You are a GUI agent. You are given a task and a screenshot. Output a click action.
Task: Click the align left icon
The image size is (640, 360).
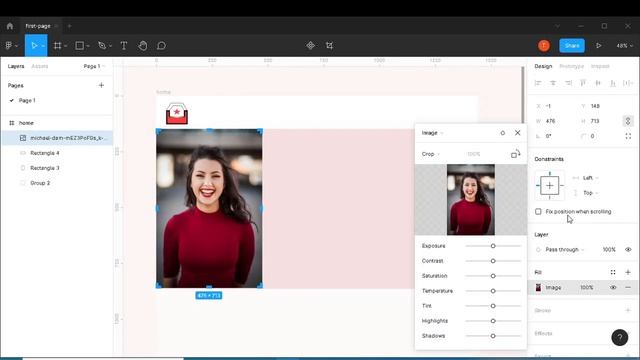(x=538, y=83)
